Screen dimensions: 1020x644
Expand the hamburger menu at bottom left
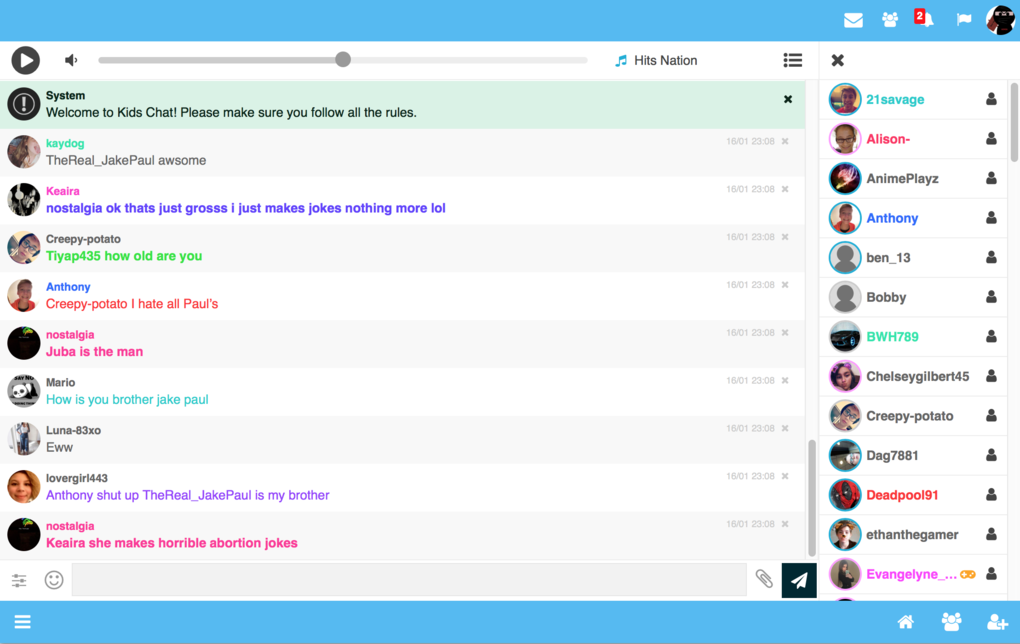click(x=22, y=622)
